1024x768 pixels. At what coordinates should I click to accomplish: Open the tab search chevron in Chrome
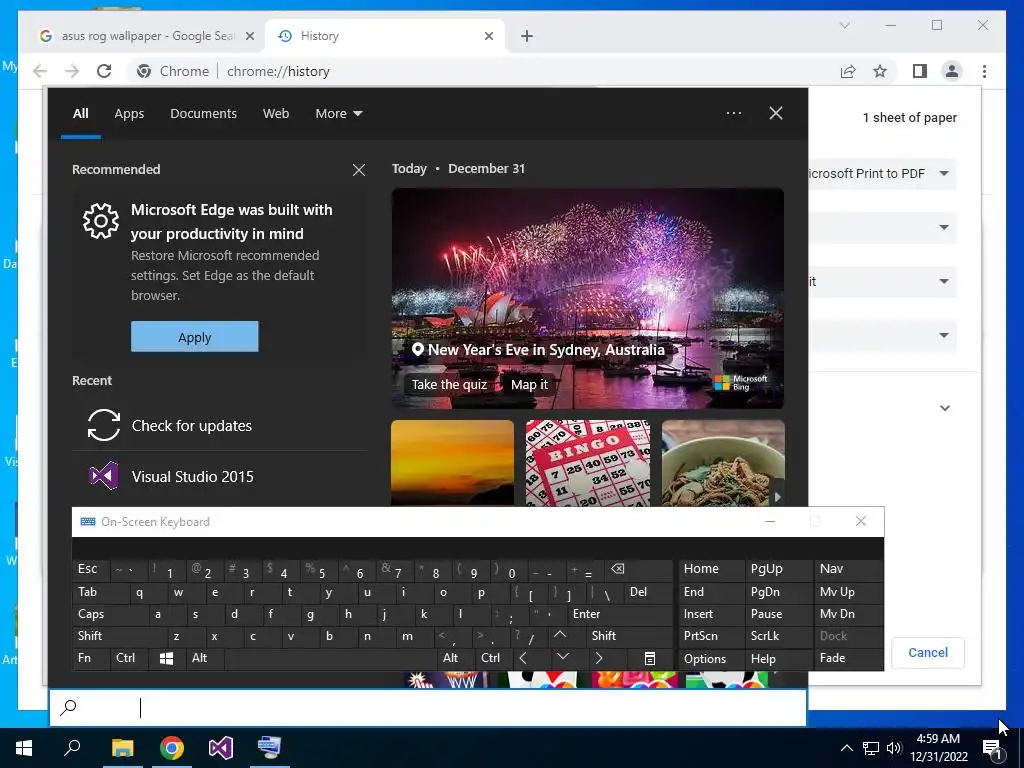(x=844, y=25)
